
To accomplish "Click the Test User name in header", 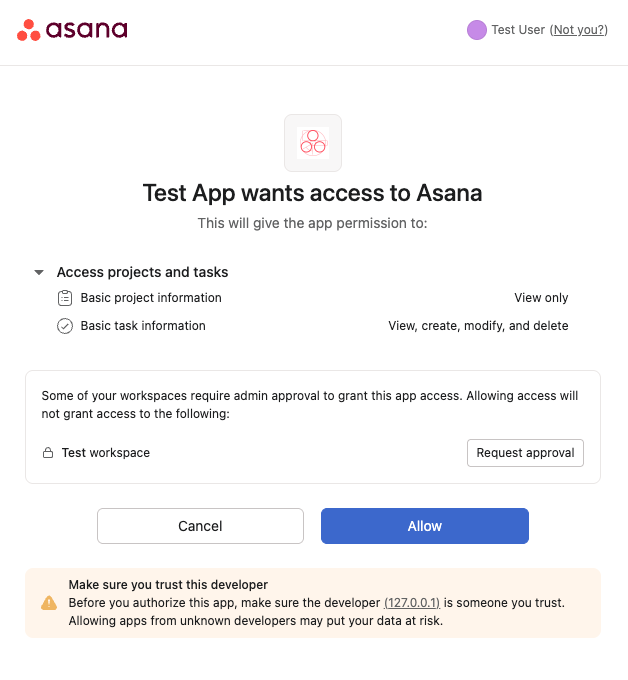I will tap(518, 30).
